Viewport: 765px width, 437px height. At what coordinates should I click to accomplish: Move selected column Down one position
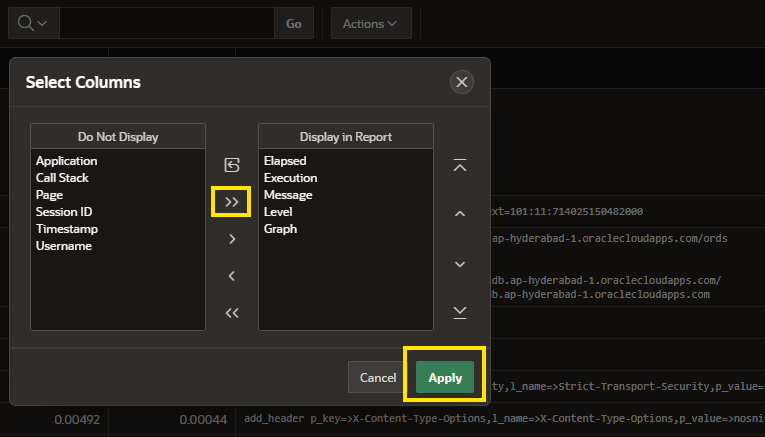click(460, 264)
